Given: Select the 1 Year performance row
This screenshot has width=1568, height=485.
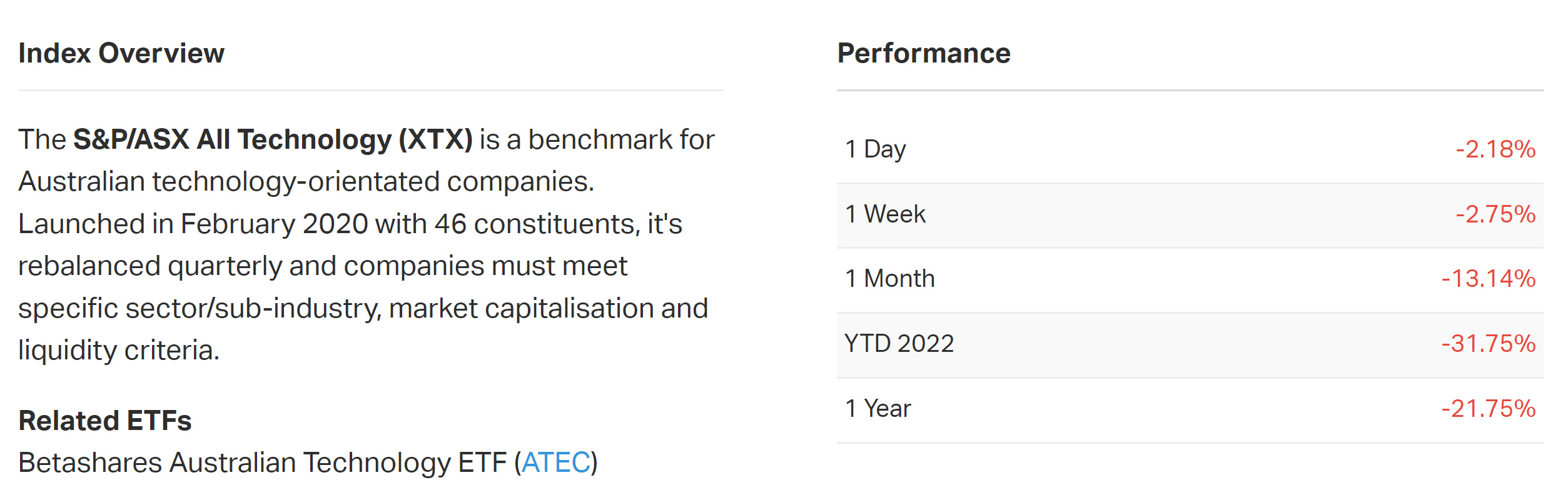Looking at the screenshot, I should tap(1190, 409).
